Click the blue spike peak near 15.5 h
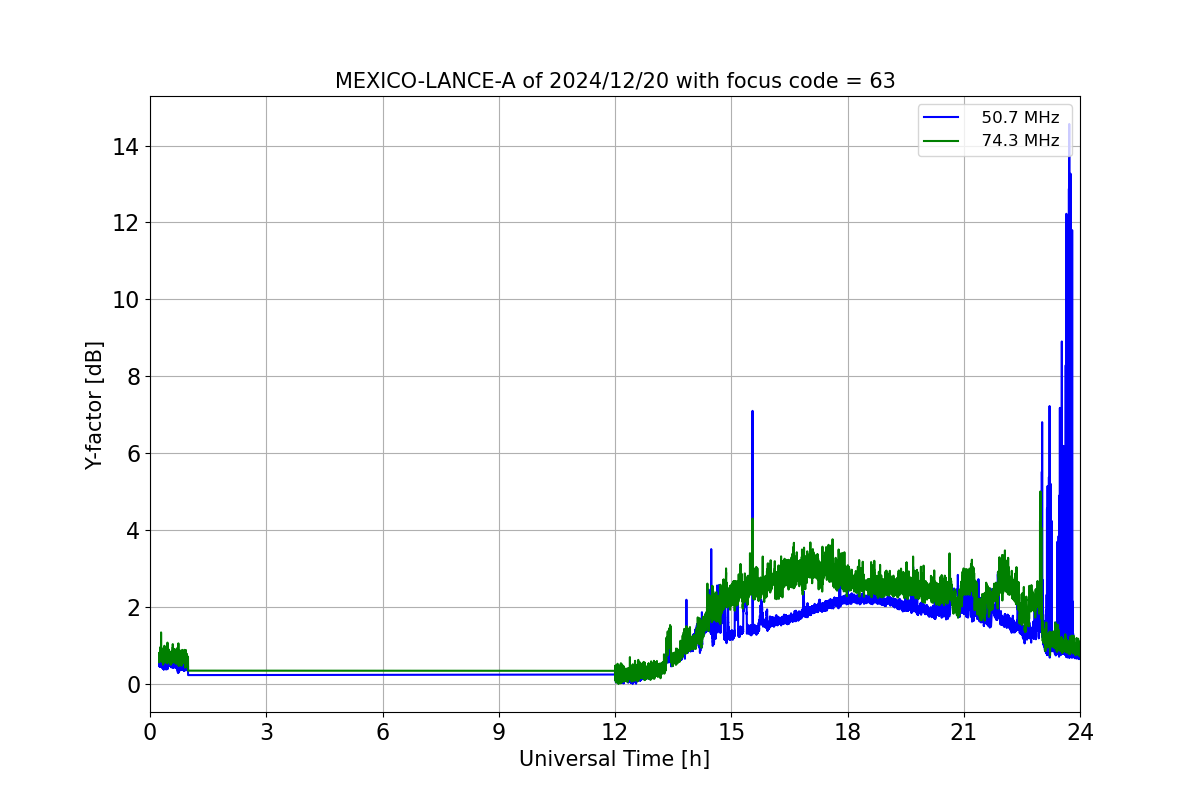The width and height of the screenshot is (1200, 800). [x=752, y=412]
